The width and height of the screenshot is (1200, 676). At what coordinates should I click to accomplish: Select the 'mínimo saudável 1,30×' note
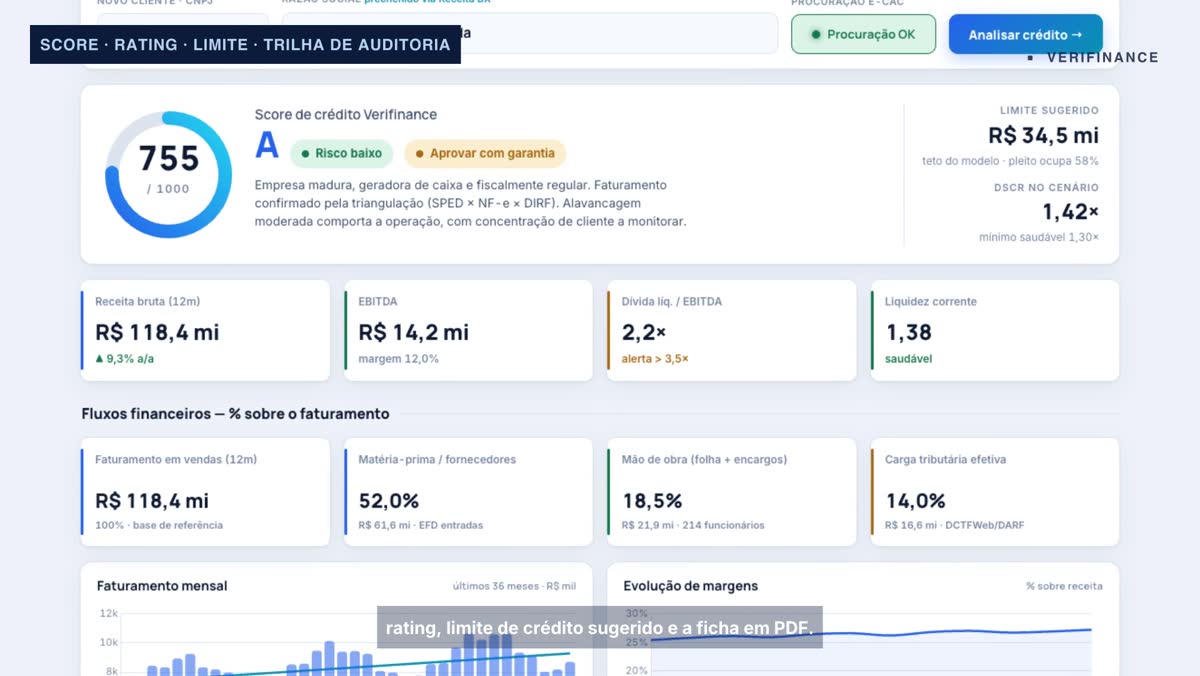coord(1039,237)
